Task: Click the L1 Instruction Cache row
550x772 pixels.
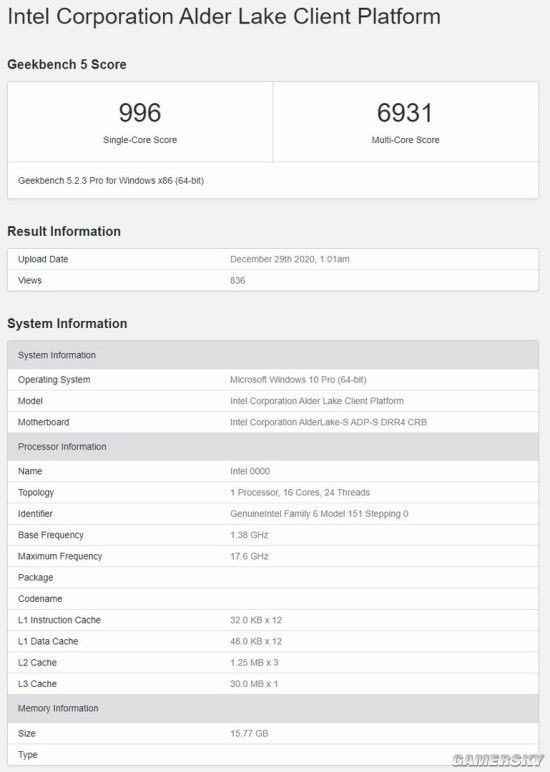Action: click(x=273, y=620)
